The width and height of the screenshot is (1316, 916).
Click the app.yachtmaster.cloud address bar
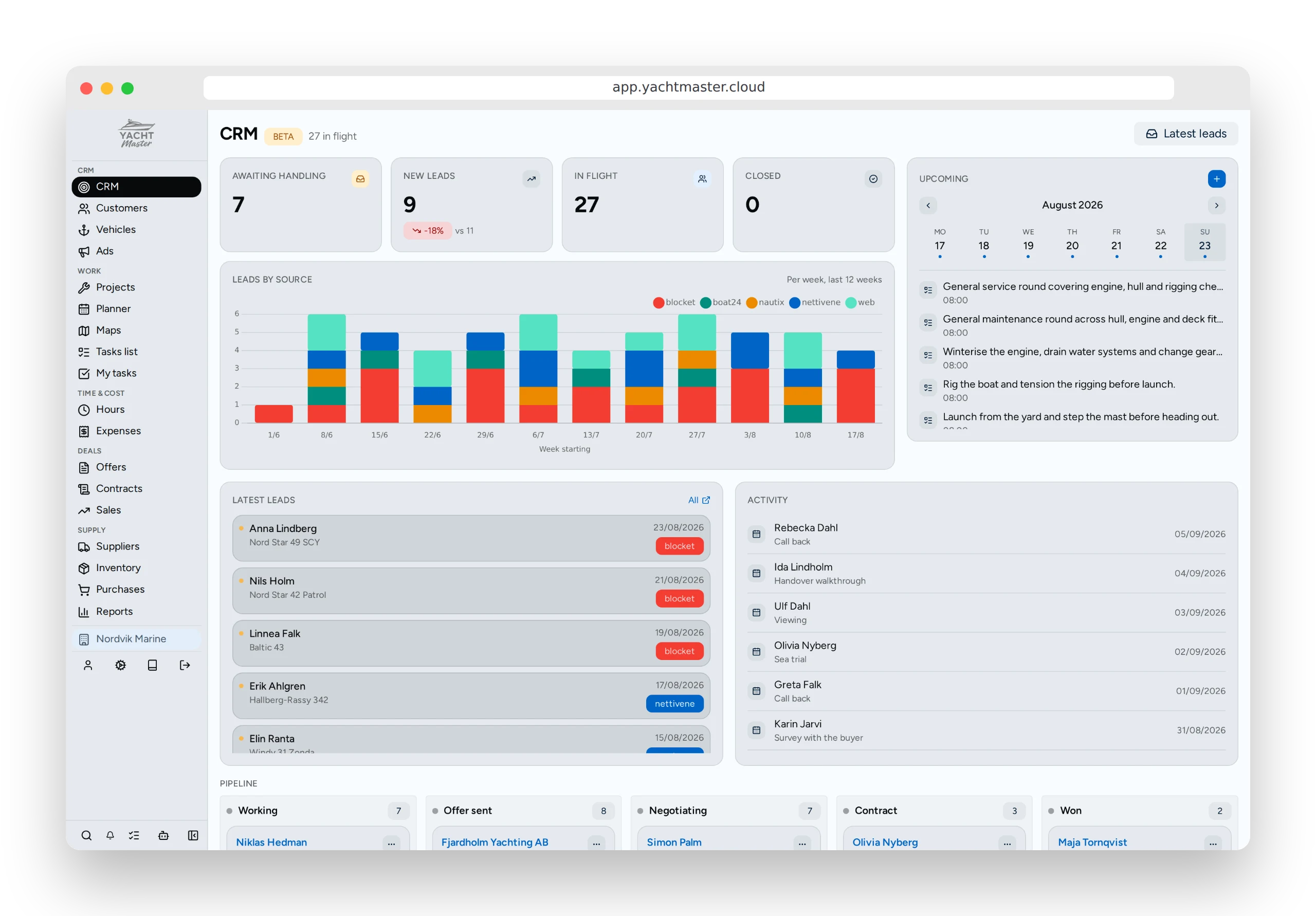click(688, 88)
